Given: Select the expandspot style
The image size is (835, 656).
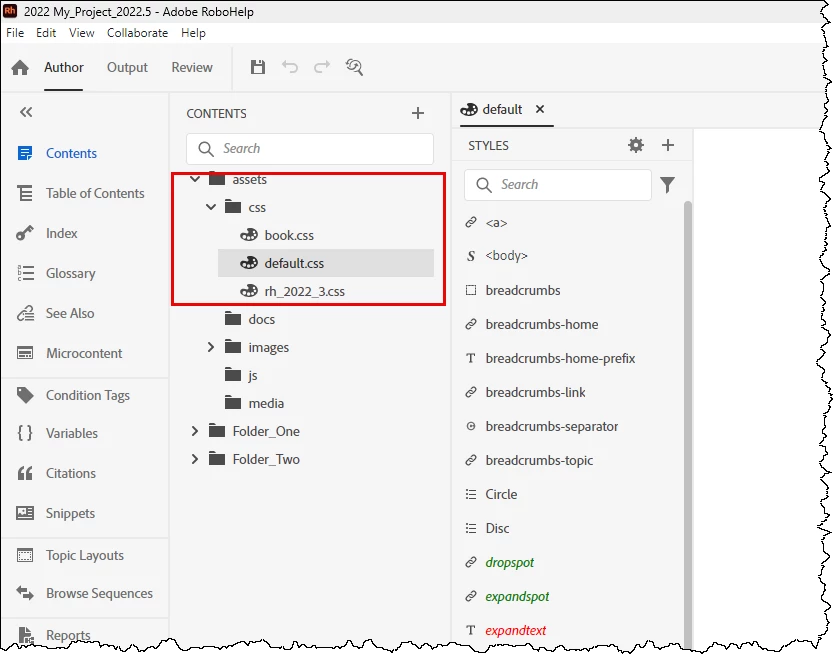Looking at the screenshot, I should pos(506,596).
